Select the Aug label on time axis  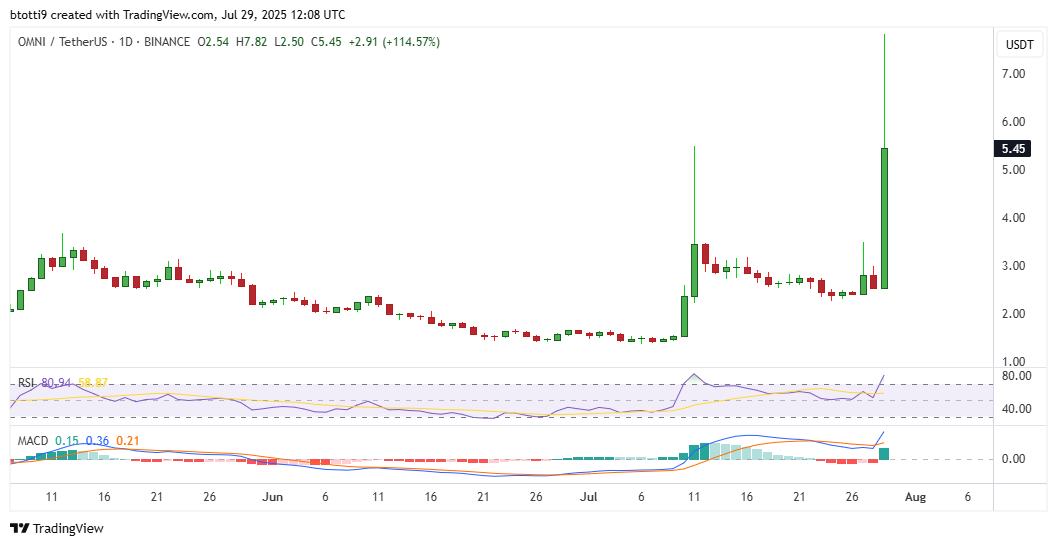(x=916, y=496)
